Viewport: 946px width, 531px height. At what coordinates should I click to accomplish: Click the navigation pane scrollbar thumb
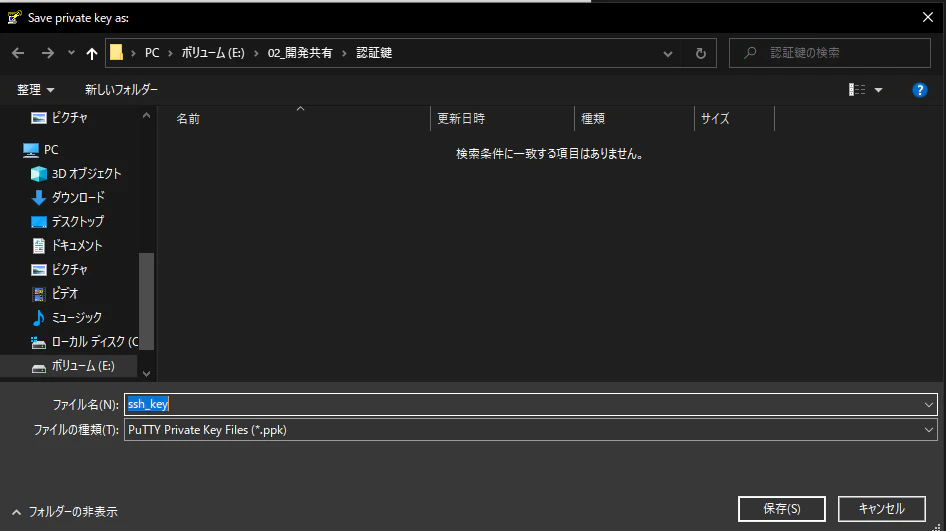coord(146,301)
